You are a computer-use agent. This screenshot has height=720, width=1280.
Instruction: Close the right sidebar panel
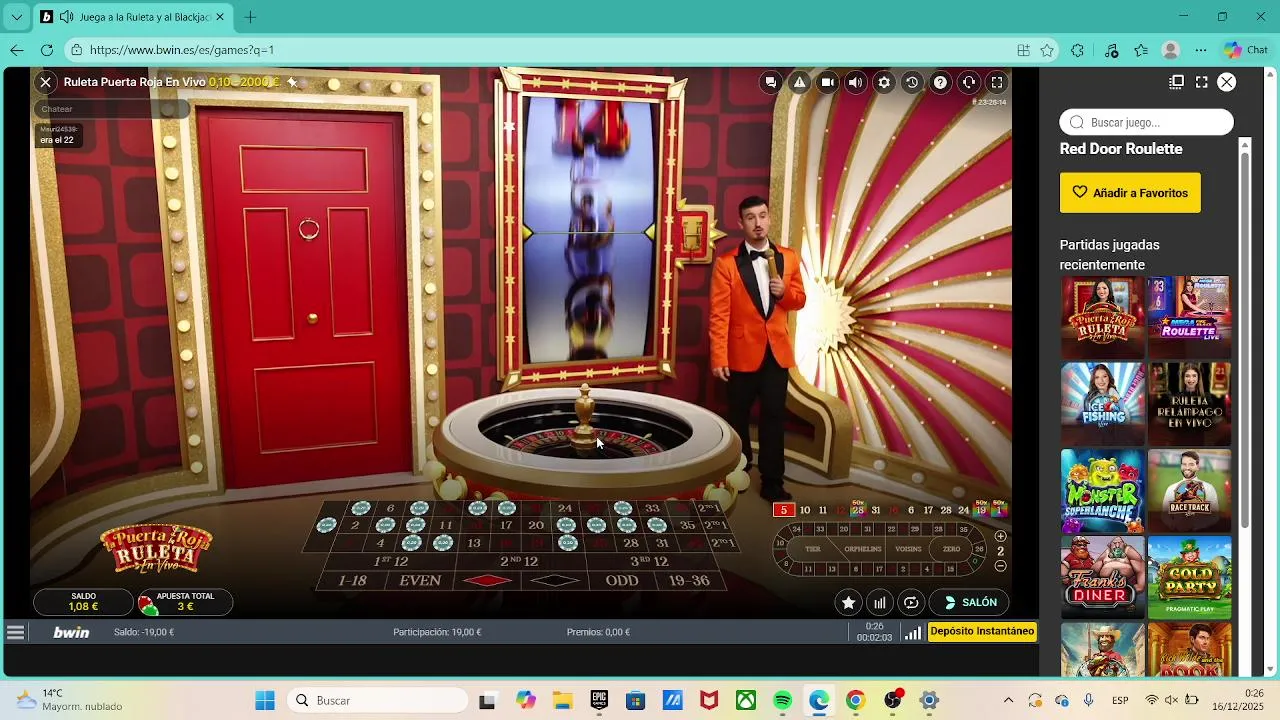point(1227,82)
